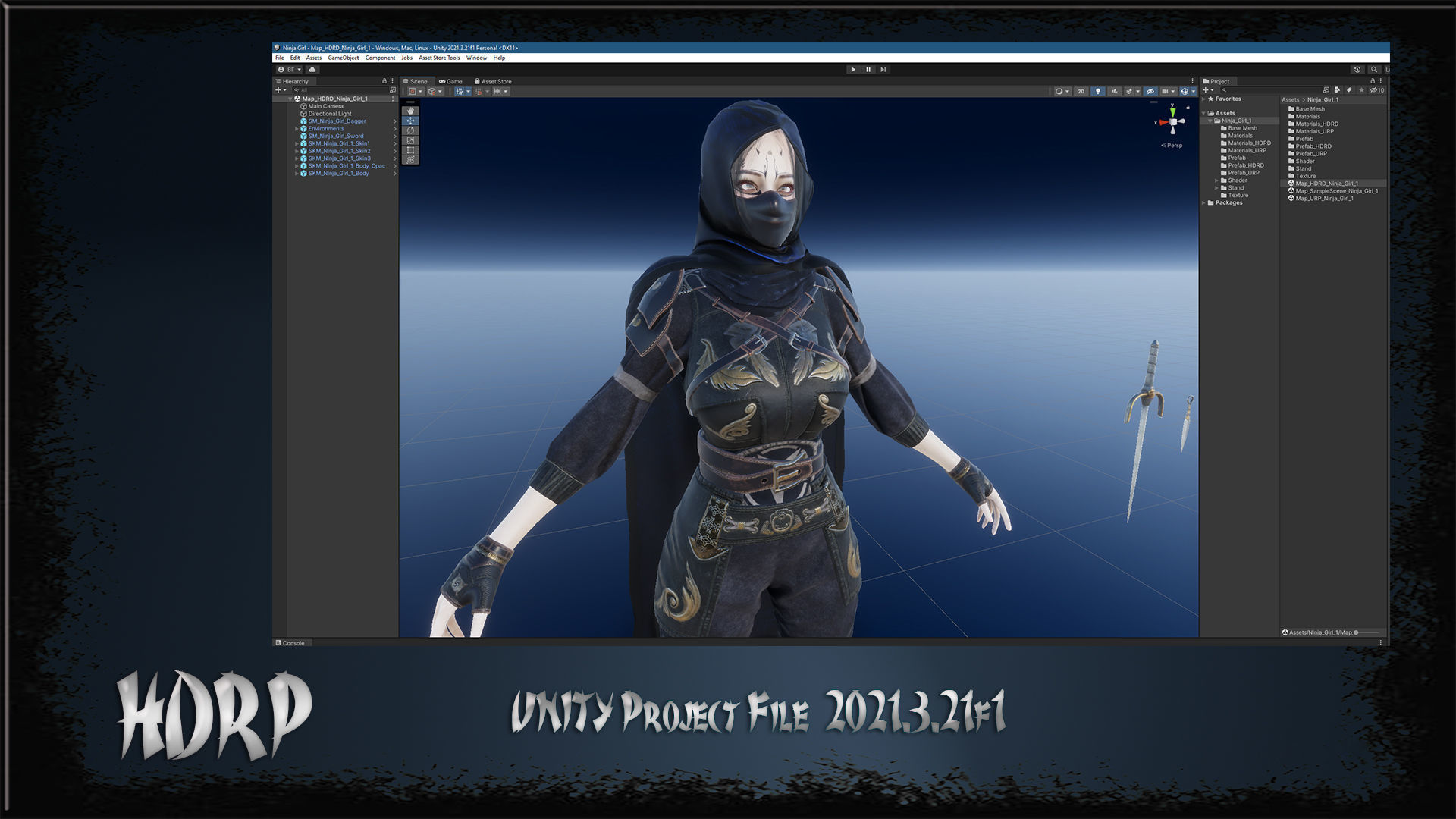Switch to the Asset Store tab
This screenshot has width=1456, height=819.
(x=493, y=81)
